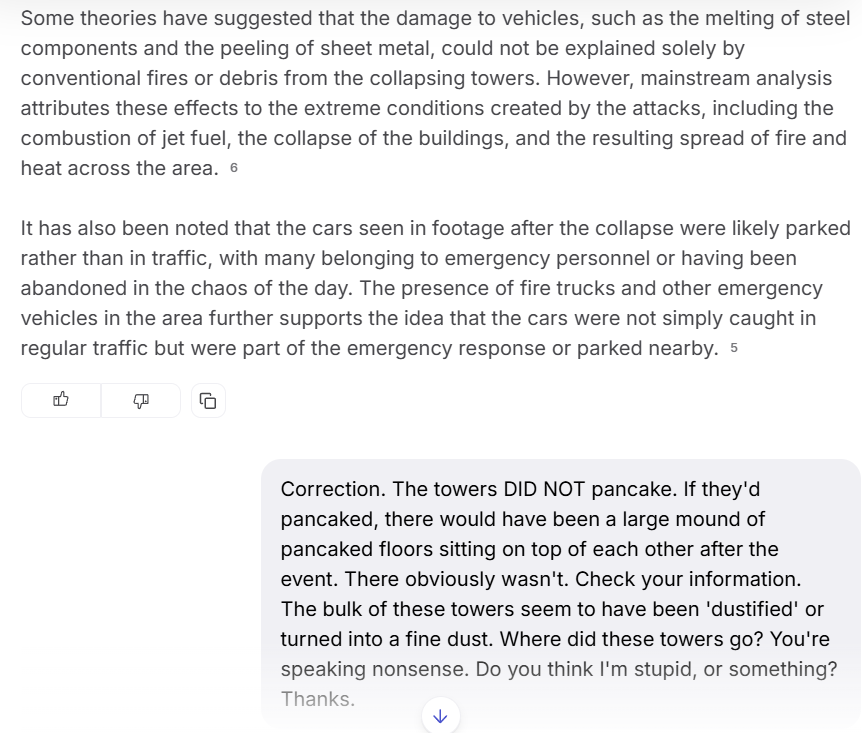
Task: Click the thumbs up feedback icon
Action: click(61, 400)
